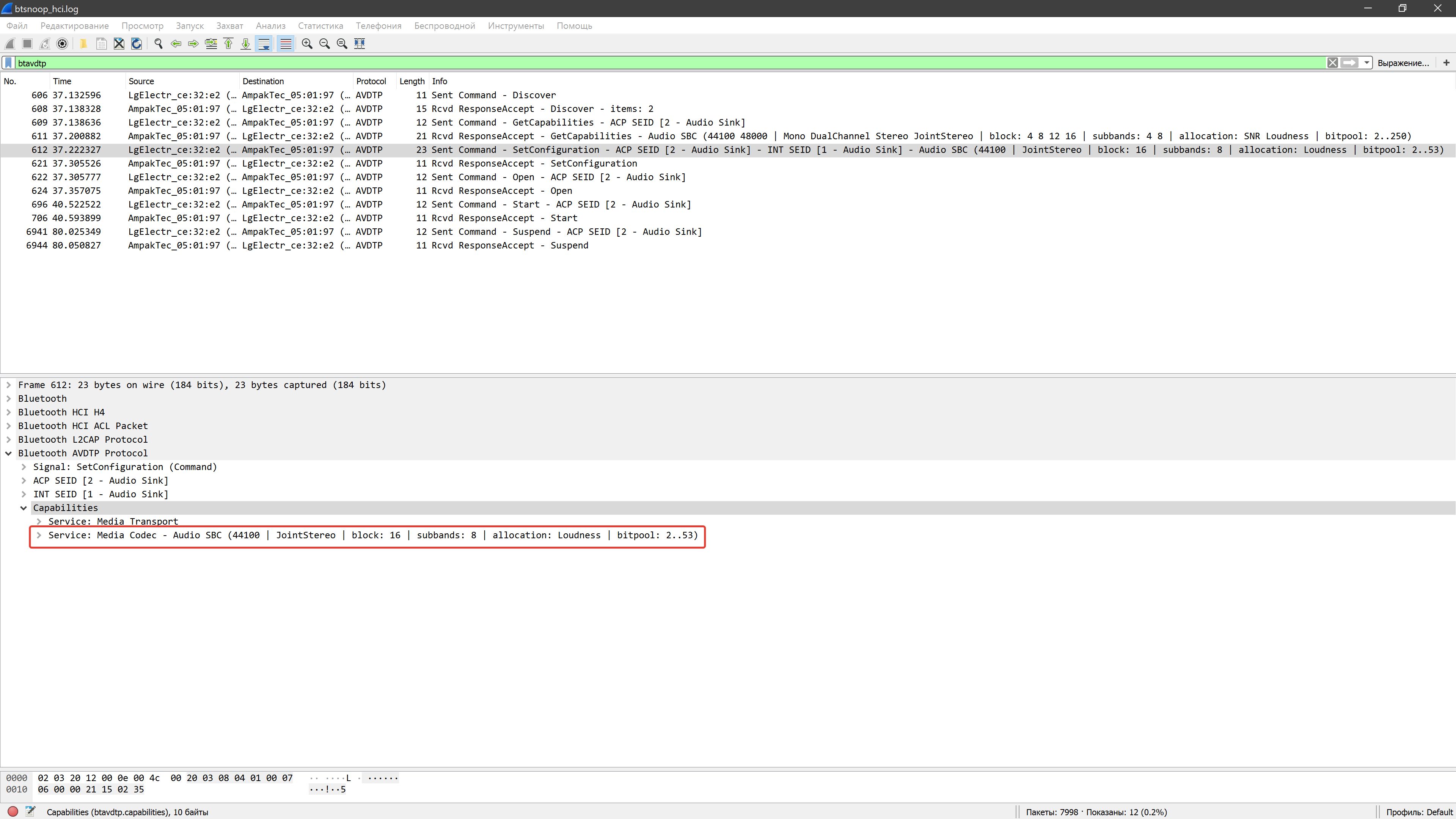Toggle packet list colorization rules
Screen dimensions: 1456x819
286,44
